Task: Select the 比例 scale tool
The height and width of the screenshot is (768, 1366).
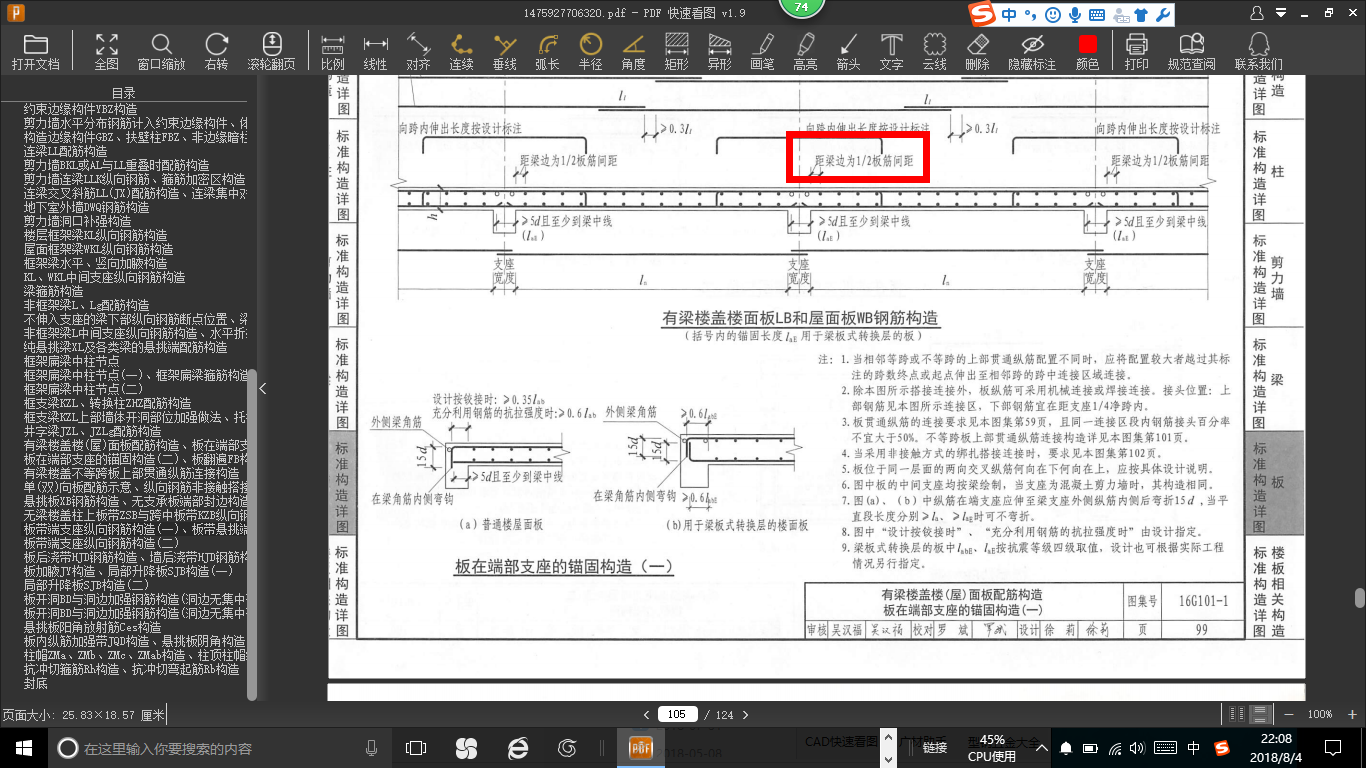Action: (333, 51)
